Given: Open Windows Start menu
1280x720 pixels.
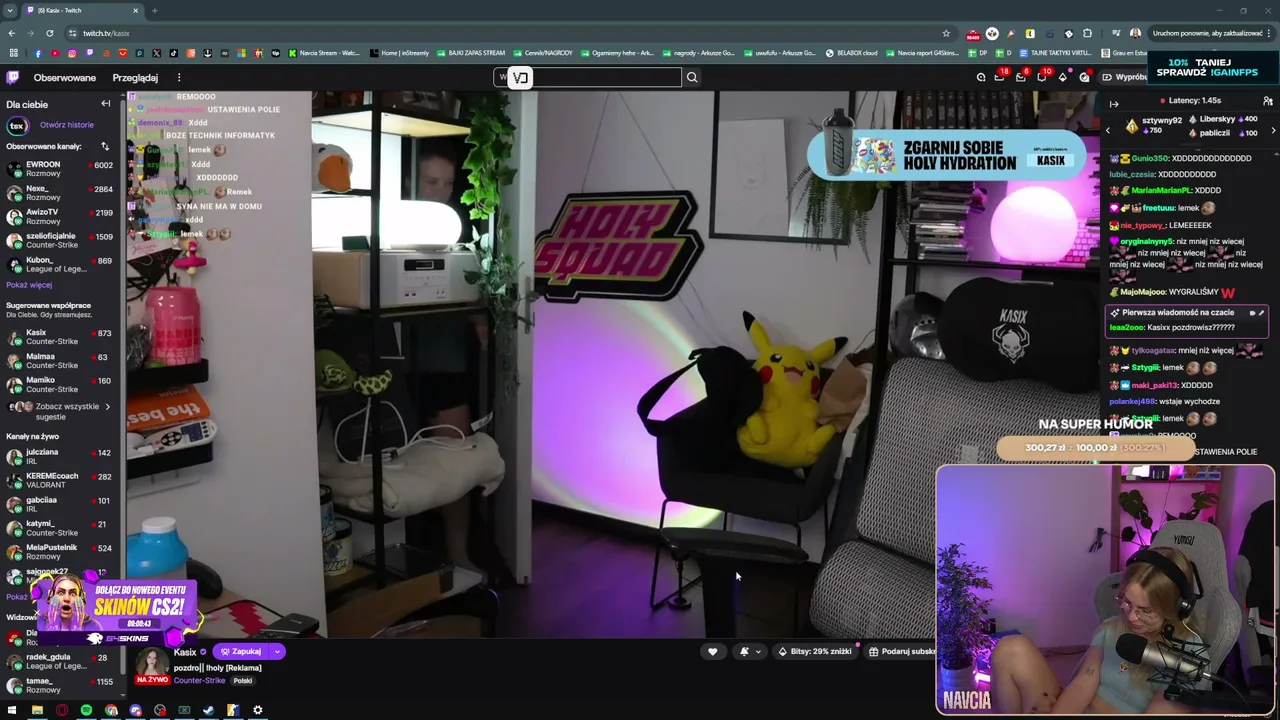Looking at the screenshot, I should click(12, 710).
